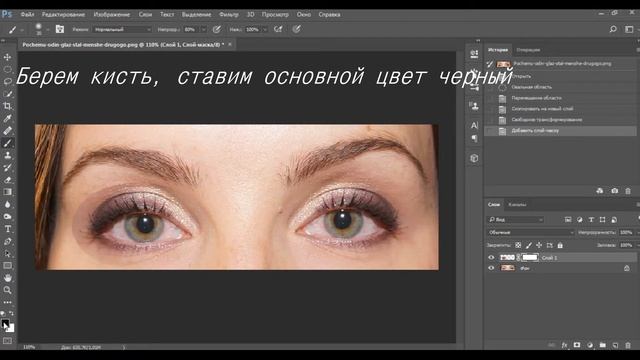Select the Lasso tool
This screenshot has width=640, height=360.
[x=7, y=82]
